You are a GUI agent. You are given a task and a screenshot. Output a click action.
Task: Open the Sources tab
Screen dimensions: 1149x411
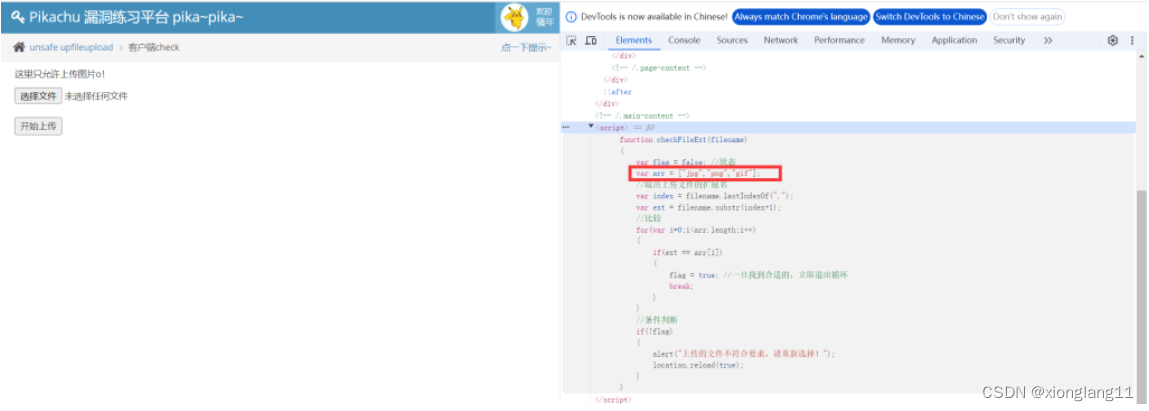[732, 40]
